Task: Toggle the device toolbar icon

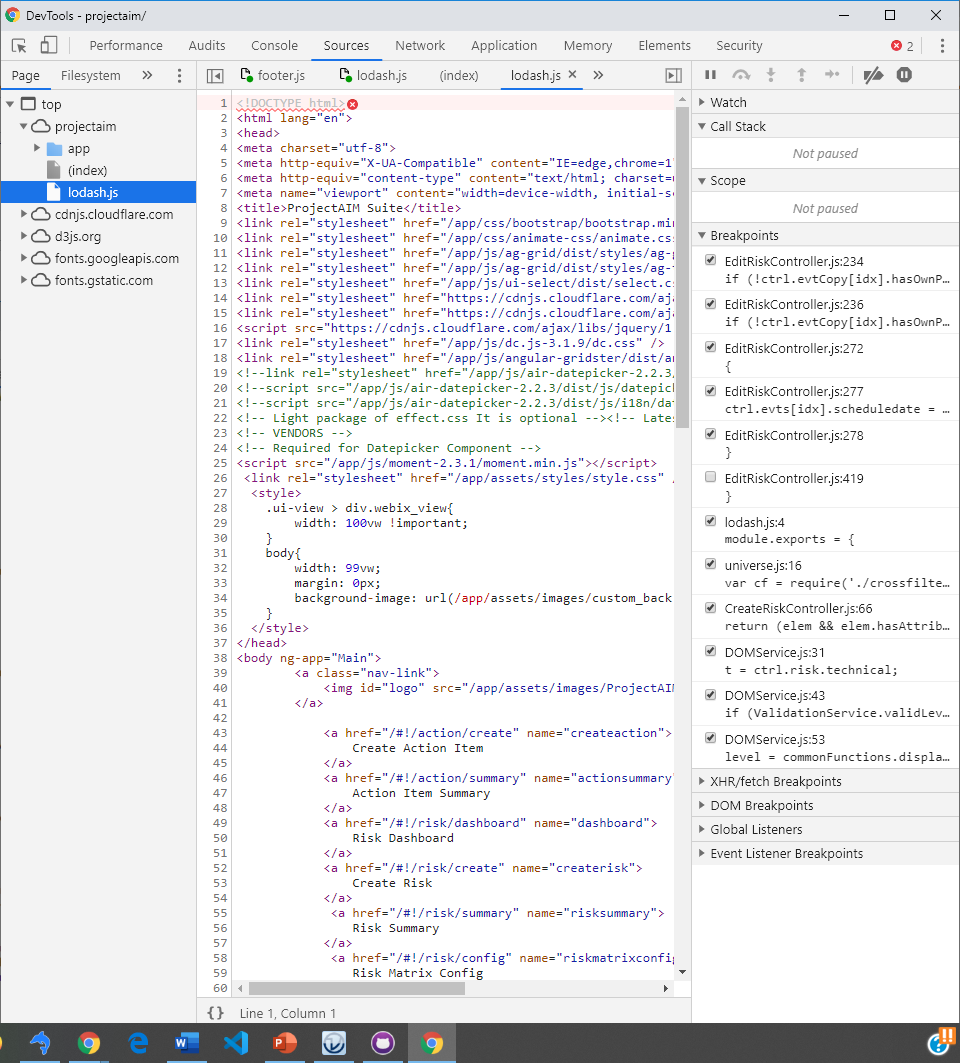Action: coord(48,45)
